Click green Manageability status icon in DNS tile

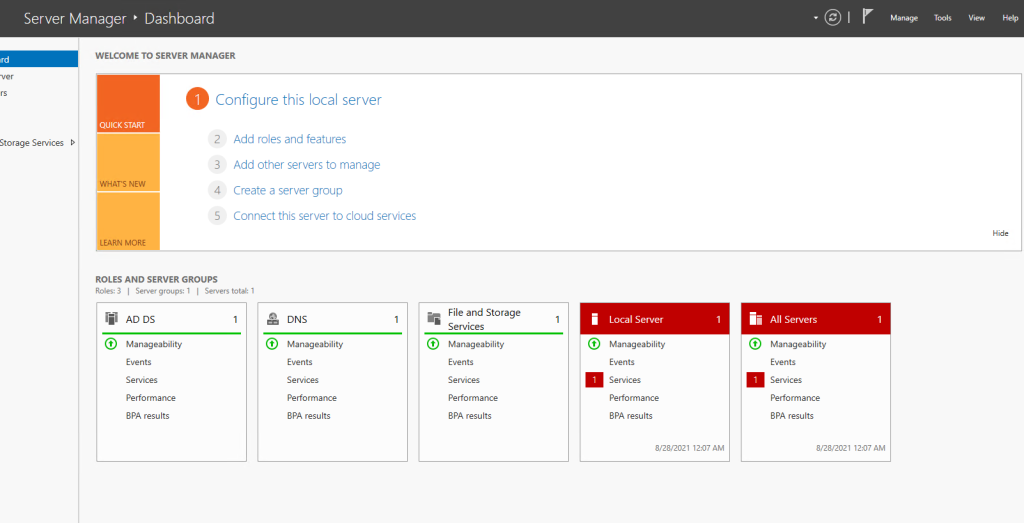(272, 344)
